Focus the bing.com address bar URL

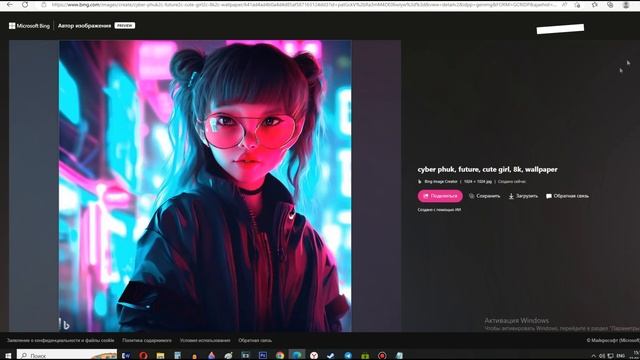[304, 5]
